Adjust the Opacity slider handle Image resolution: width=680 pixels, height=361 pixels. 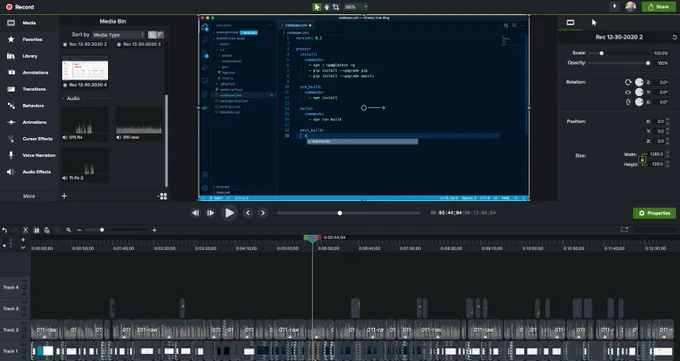(648, 63)
